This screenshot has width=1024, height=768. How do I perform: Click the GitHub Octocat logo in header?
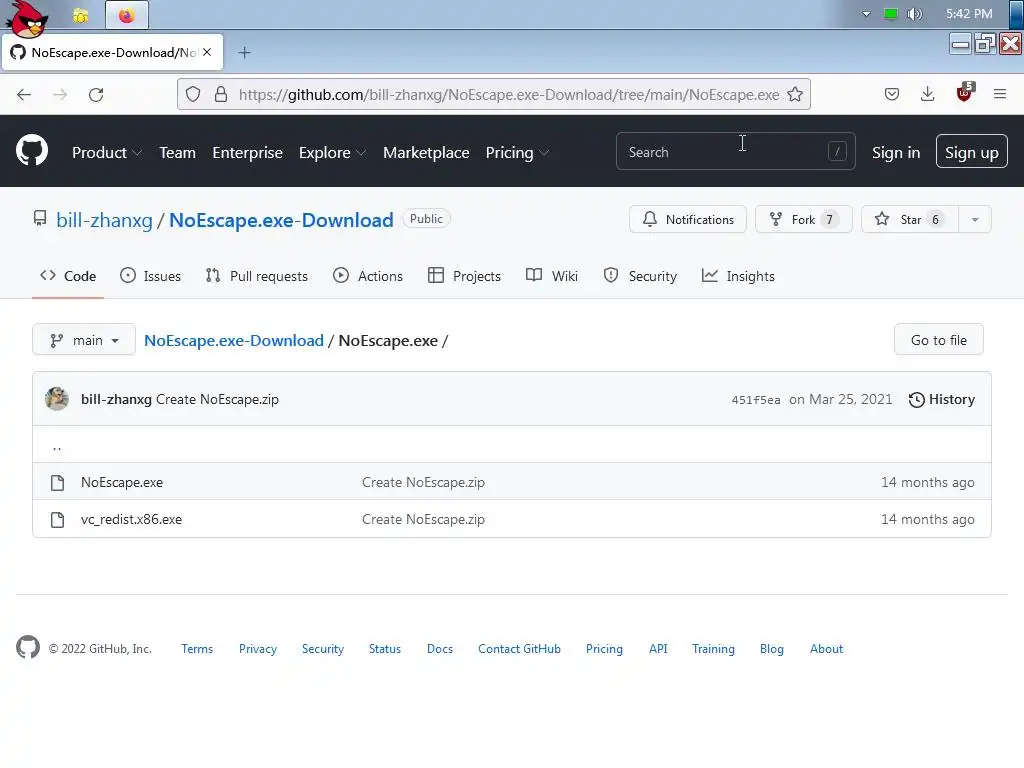32,151
